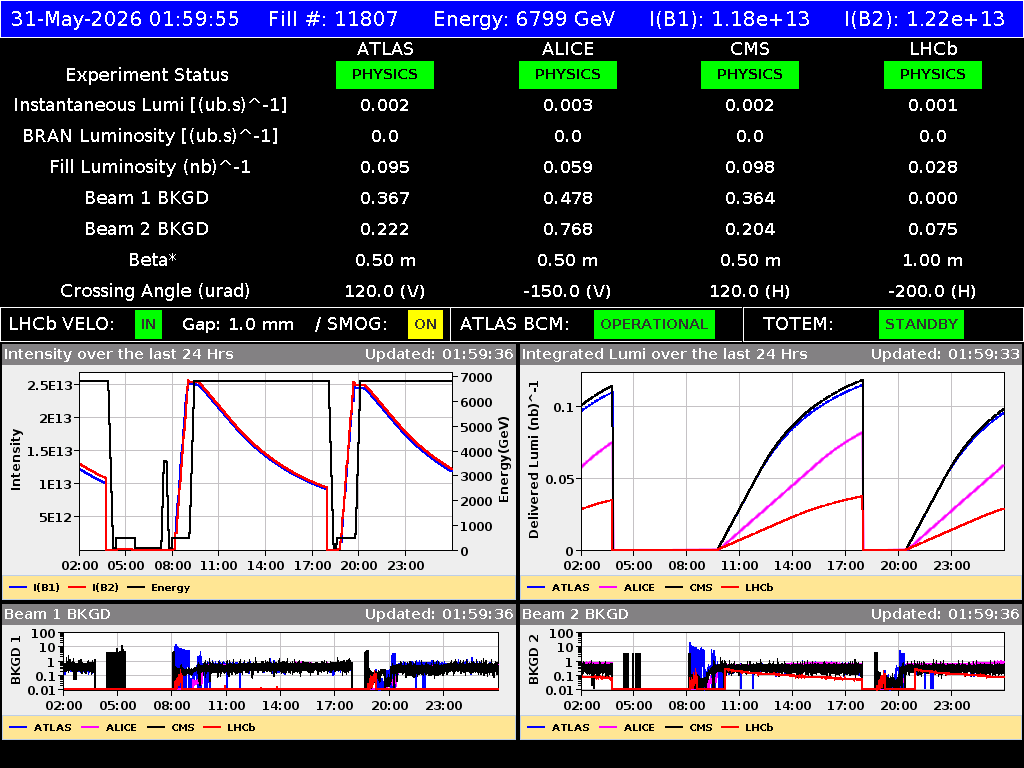Click CMS legend entry in Beam 2 BKGD chart
This screenshot has height=768, width=1024.
click(689, 727)
